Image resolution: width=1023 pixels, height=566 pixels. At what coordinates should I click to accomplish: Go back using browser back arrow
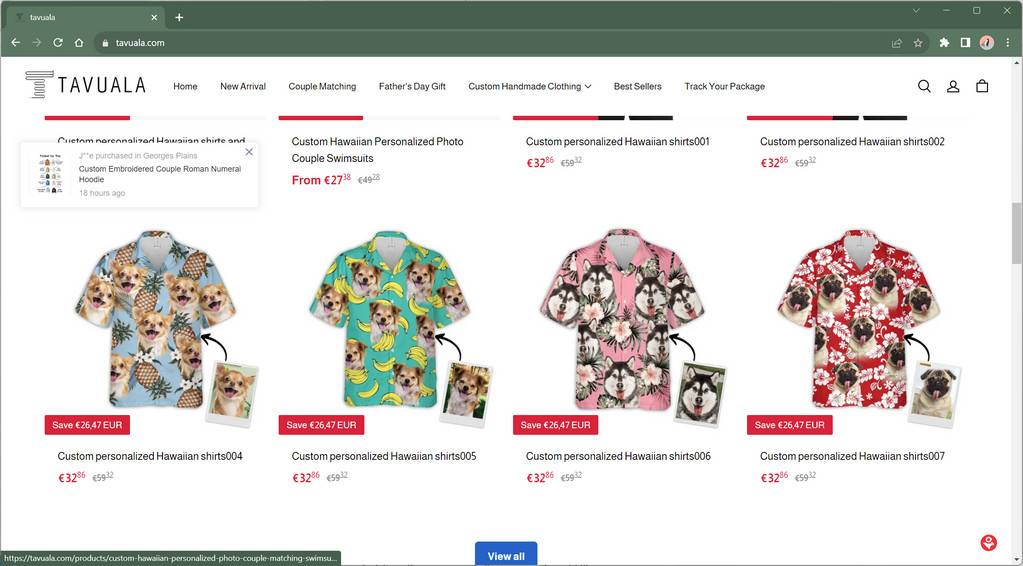coord(16,42)
